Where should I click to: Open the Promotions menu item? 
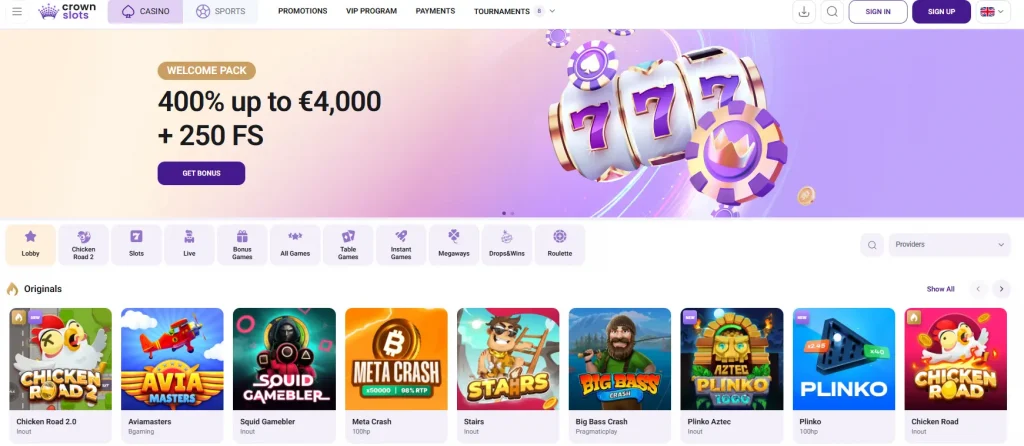click(x=302, y=11)
